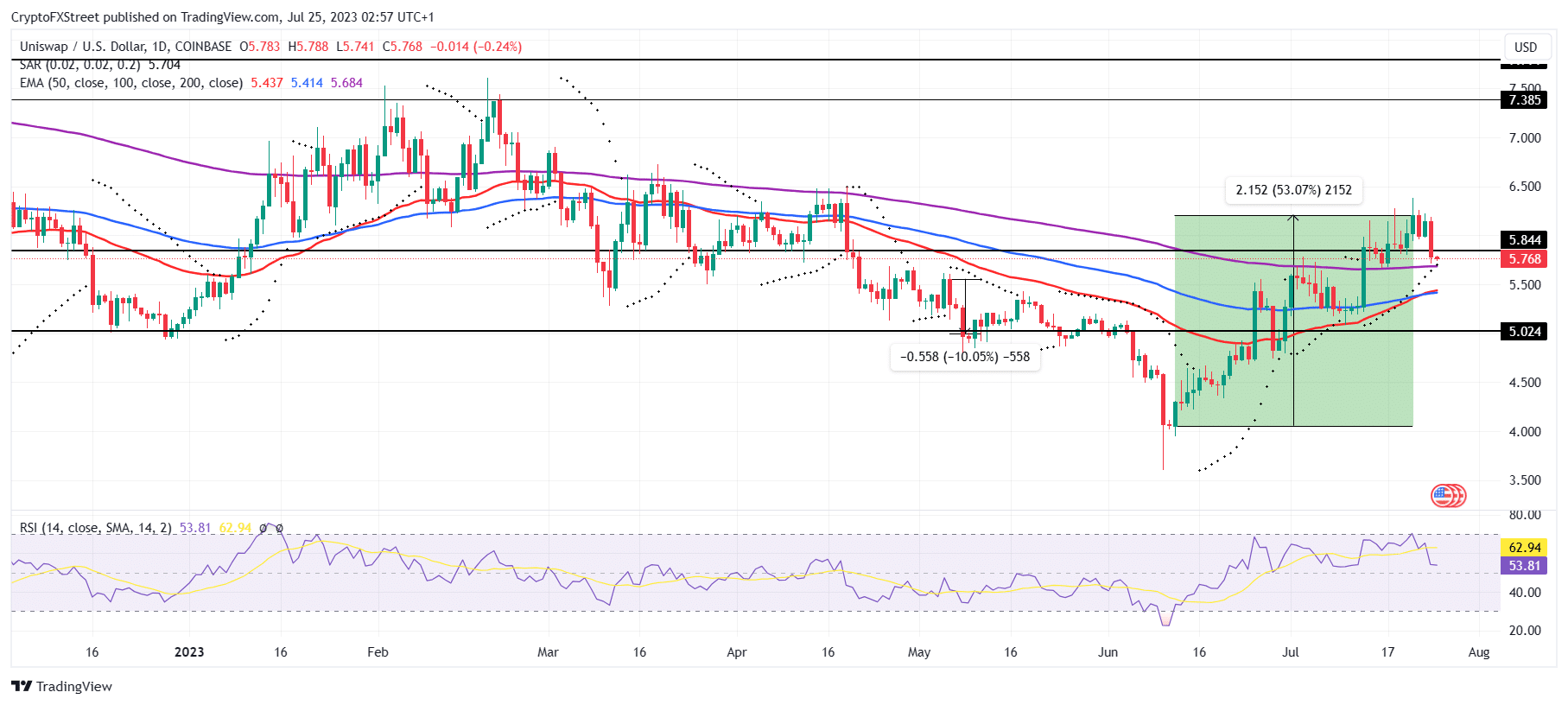
Task: Click the 2023 year label on time axis
Action: click(189, 652)
